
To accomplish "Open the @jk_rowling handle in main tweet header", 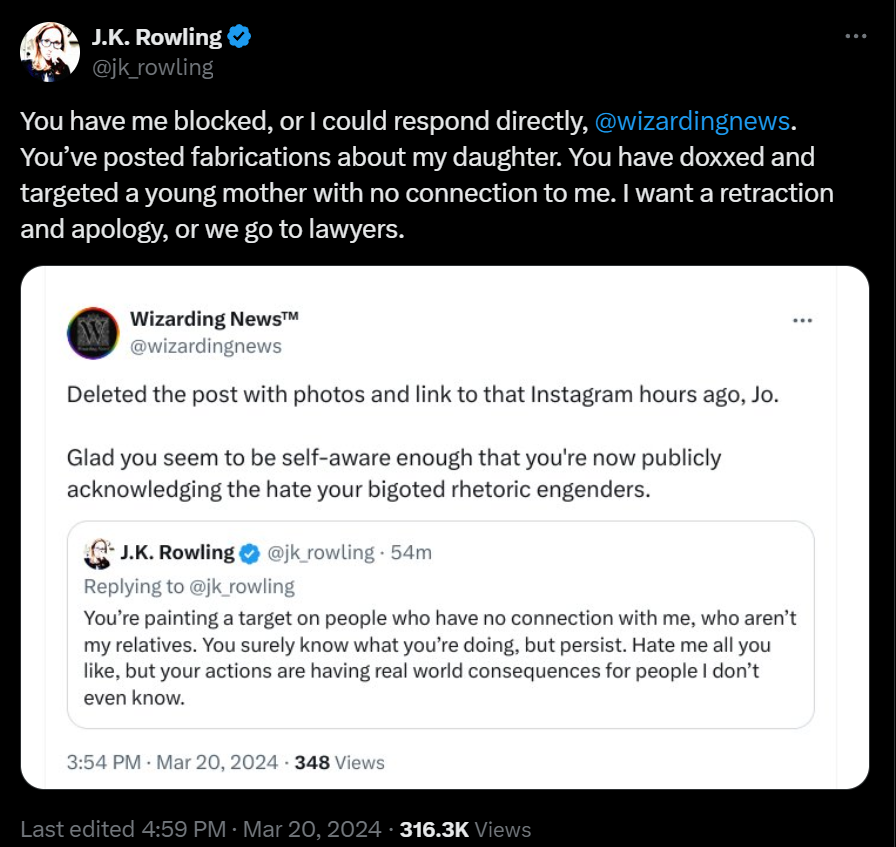I will click(153, 67).
